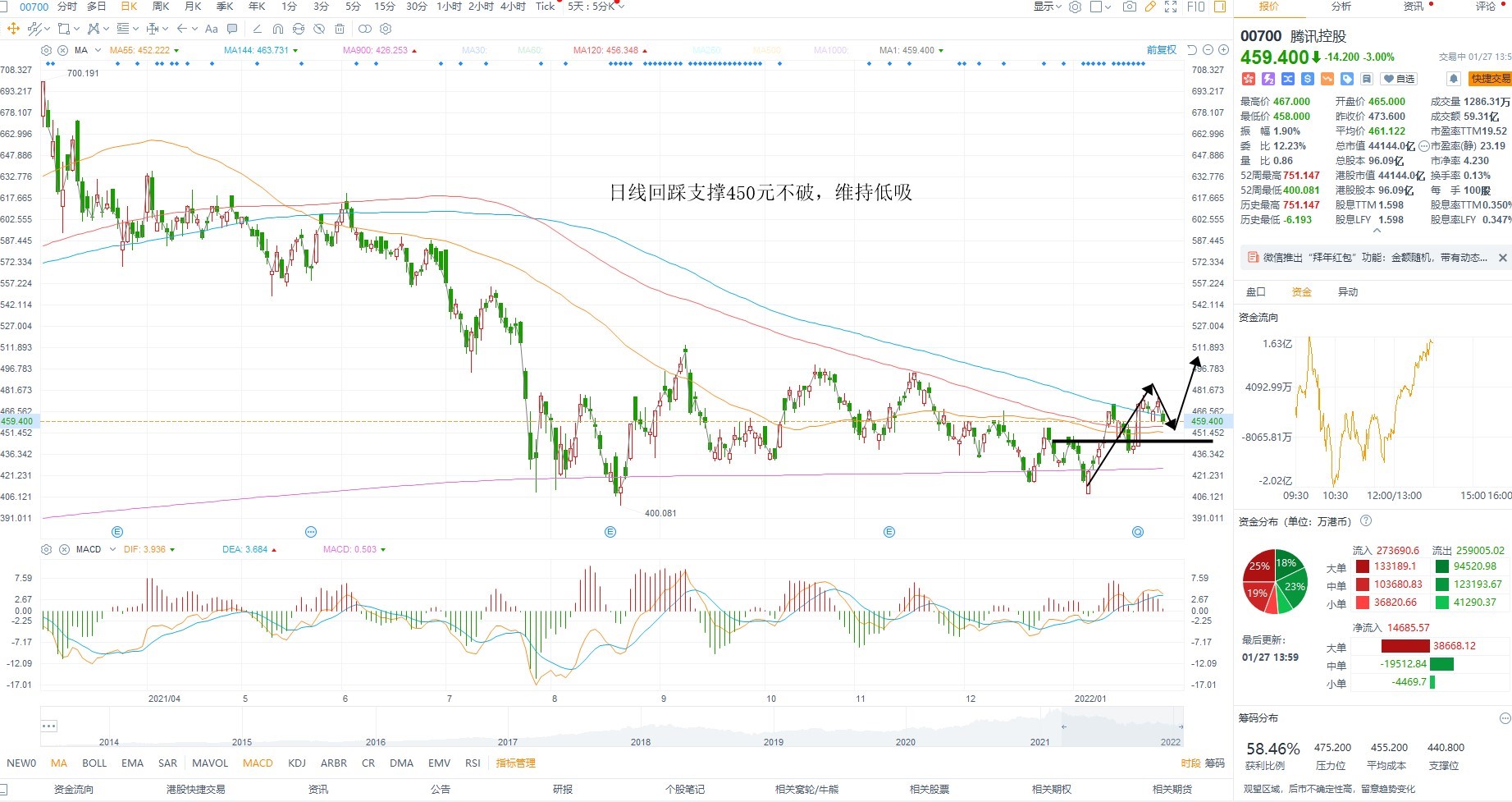This screenshot has width=1512, height=802.
Task: Zoom in chart with plus circle
Action: point(1223,50)
